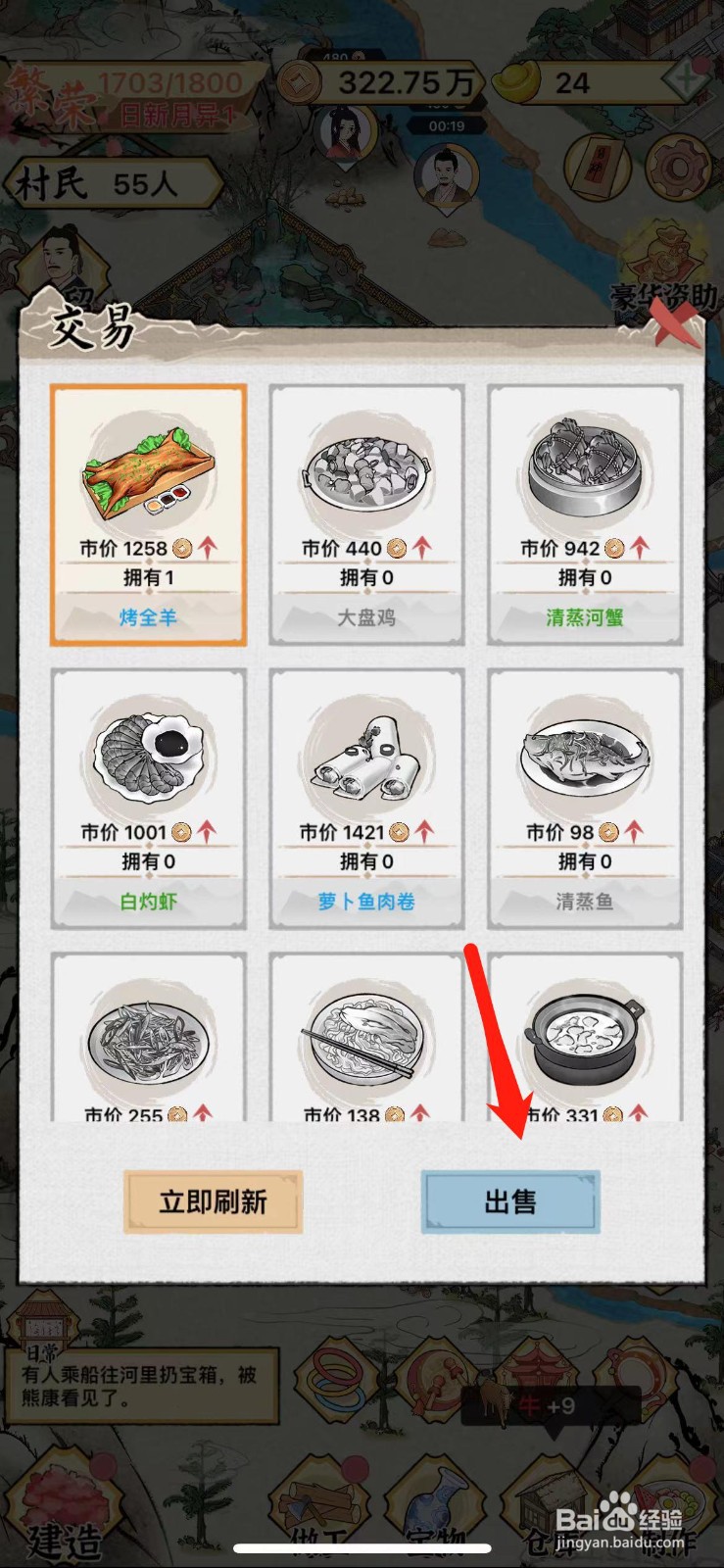
Task: Choose the 清蒸河蟹 steamed crab item
Action: 585,514
